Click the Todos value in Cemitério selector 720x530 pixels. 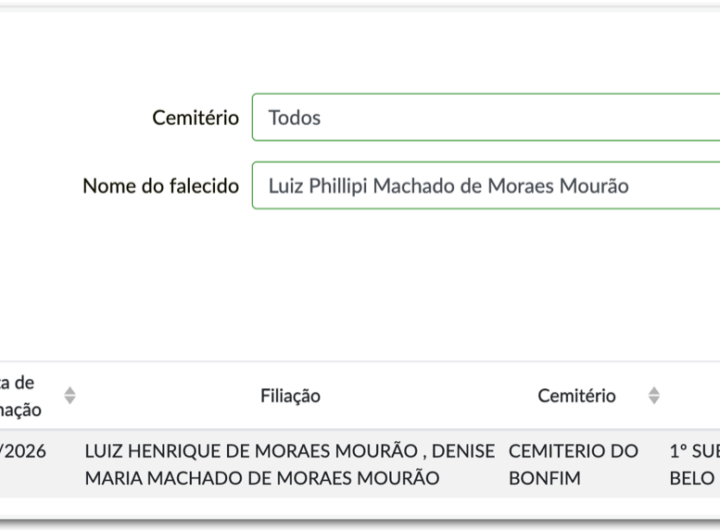(x=294, y=118)
